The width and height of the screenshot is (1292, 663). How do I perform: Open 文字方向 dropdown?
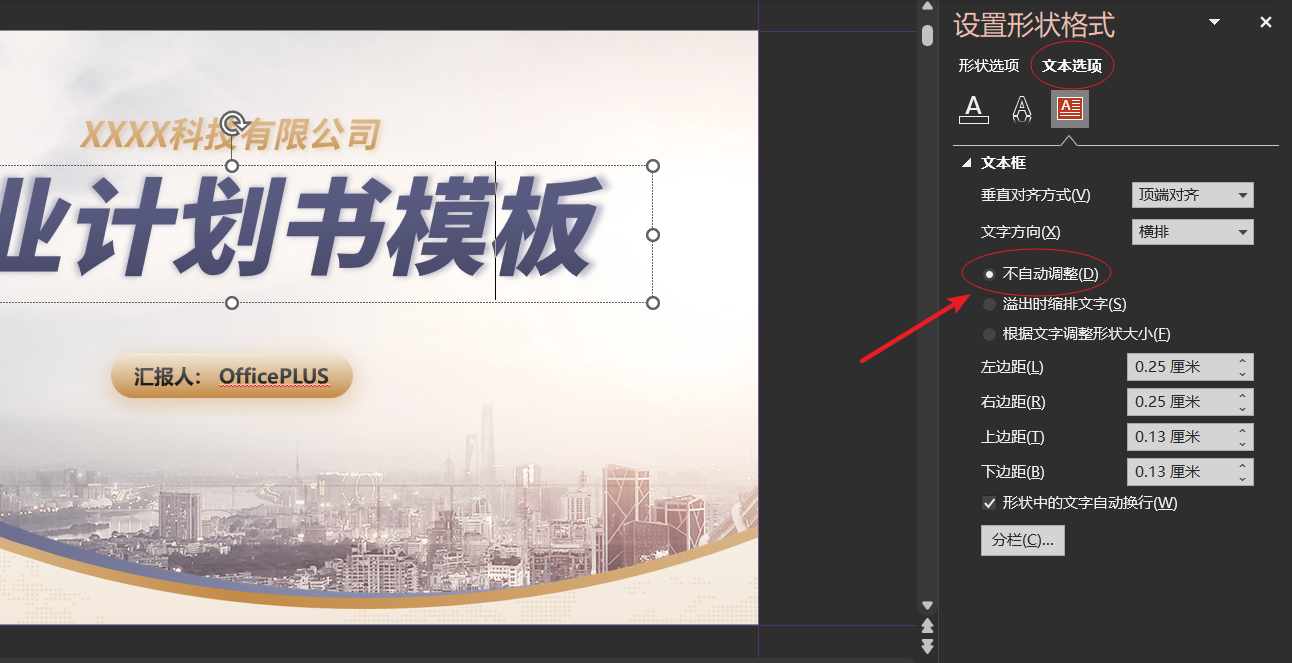[1192, 232]
